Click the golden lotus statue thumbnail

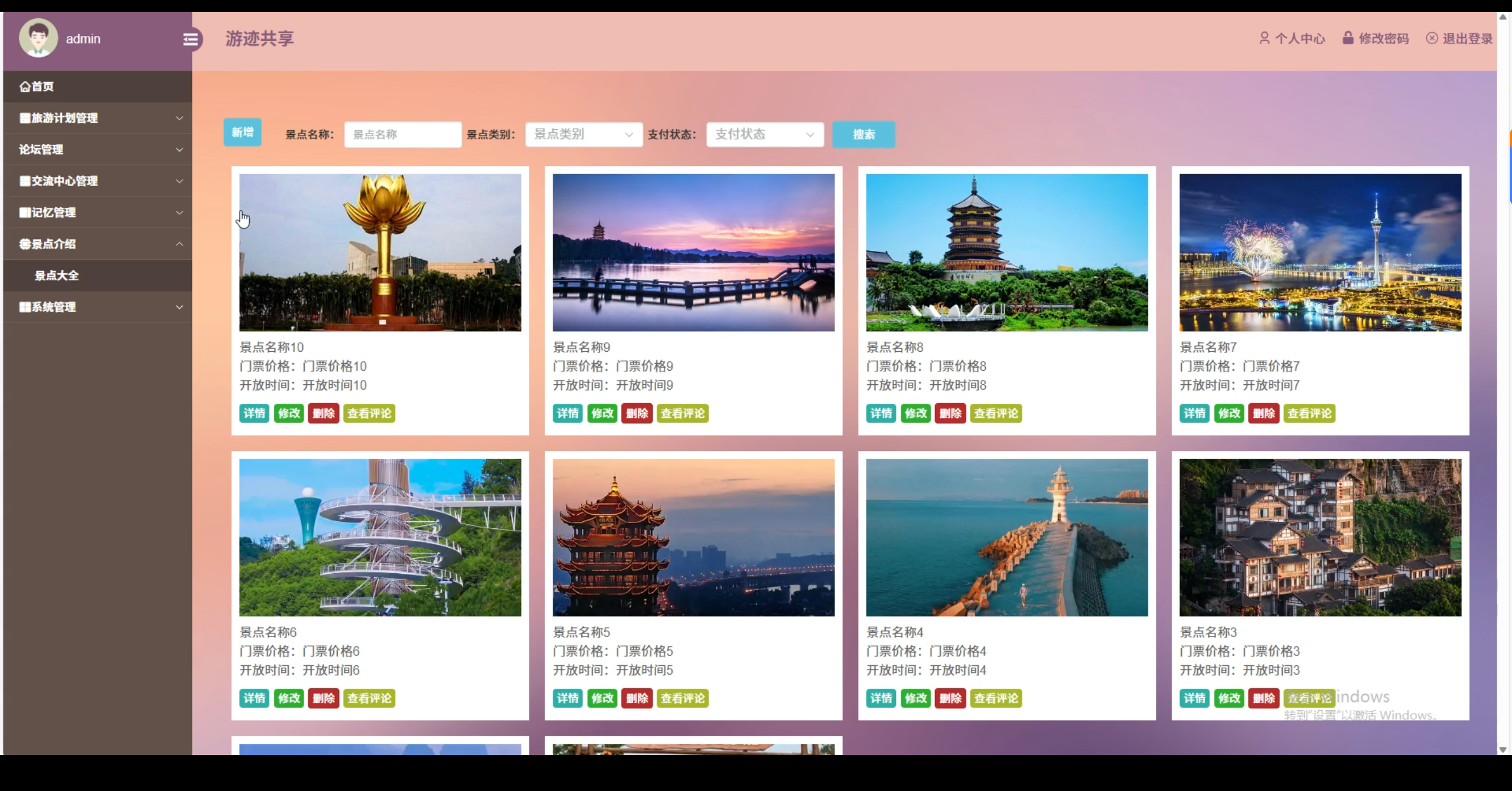[380, 252]
